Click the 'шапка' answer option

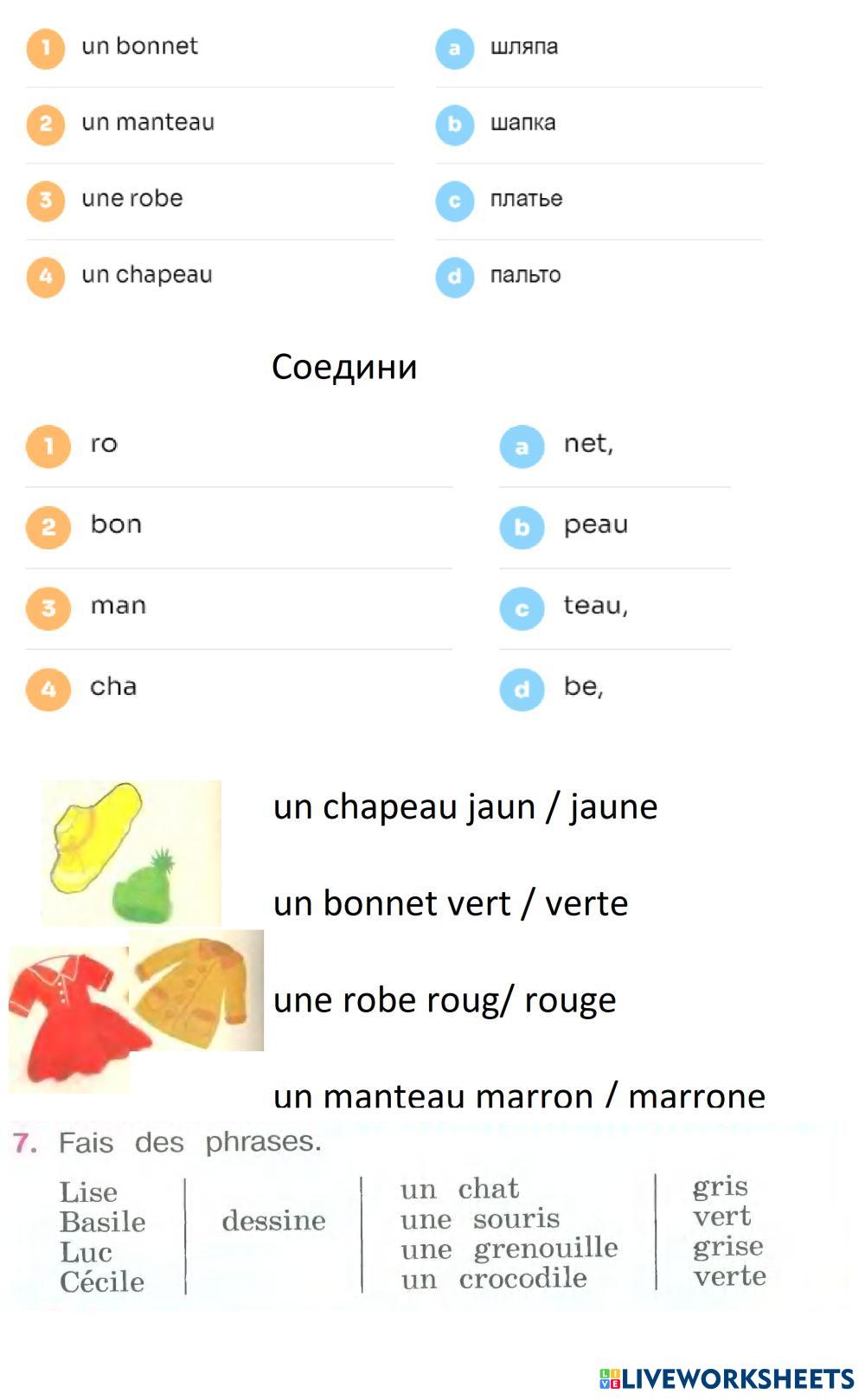tap(522, 123)
